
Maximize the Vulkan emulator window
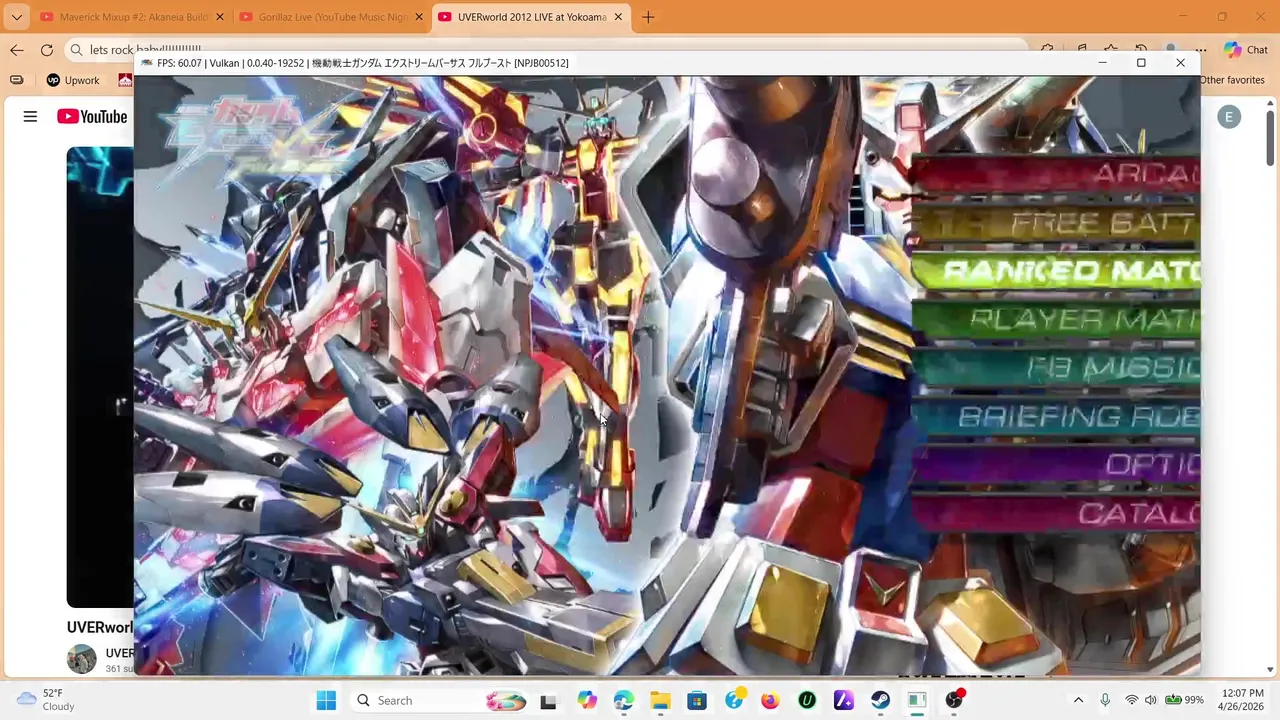(1141, 63)
